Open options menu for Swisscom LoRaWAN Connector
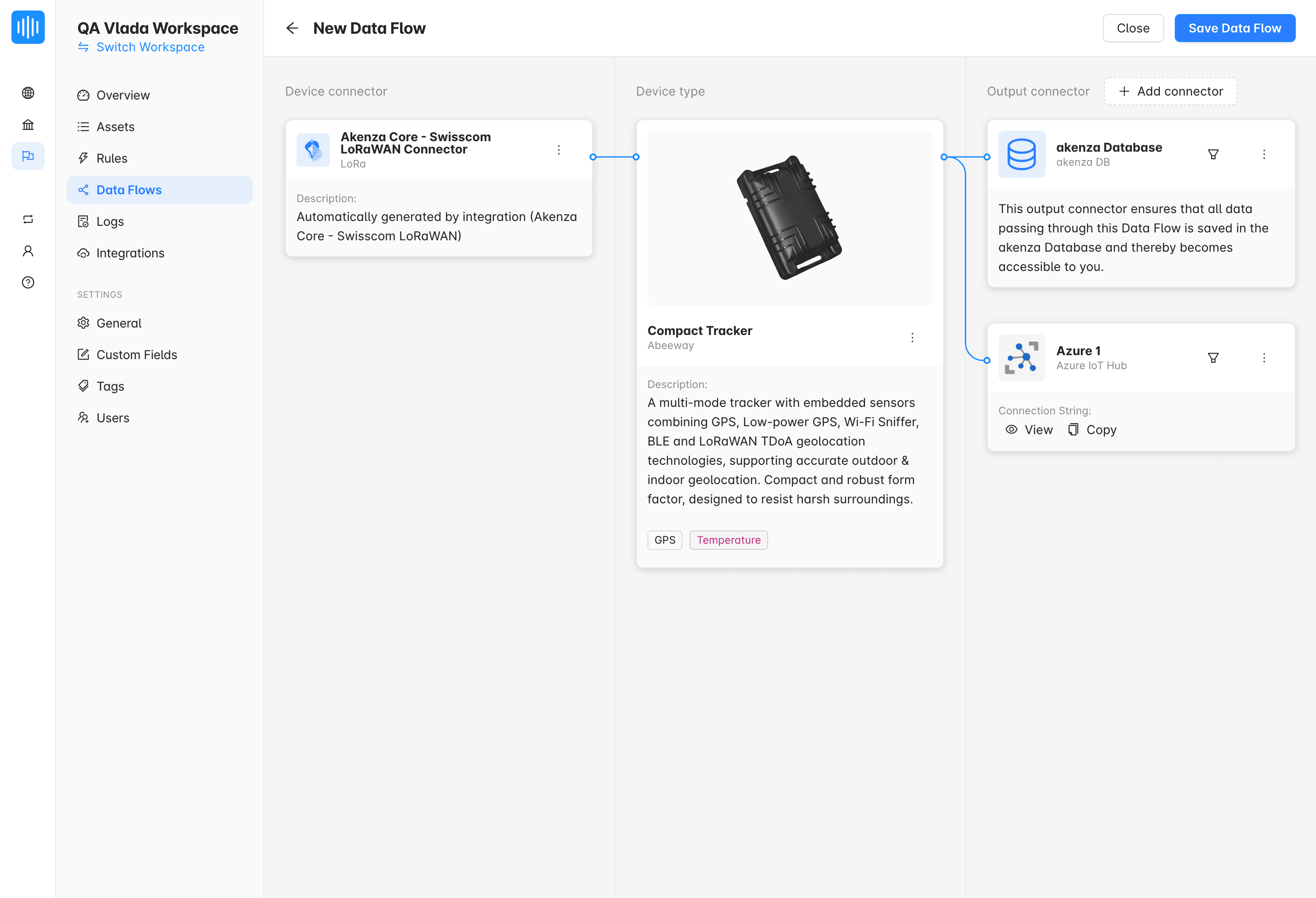 click(558, 150)
